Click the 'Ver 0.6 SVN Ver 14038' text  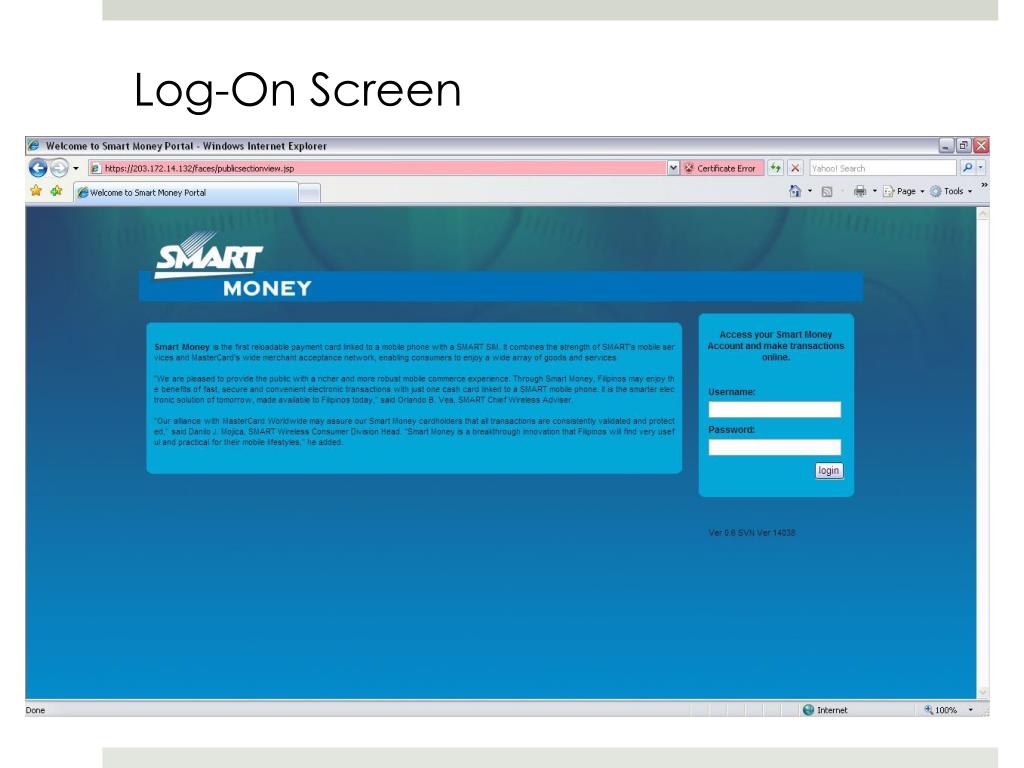coord(752,533)
